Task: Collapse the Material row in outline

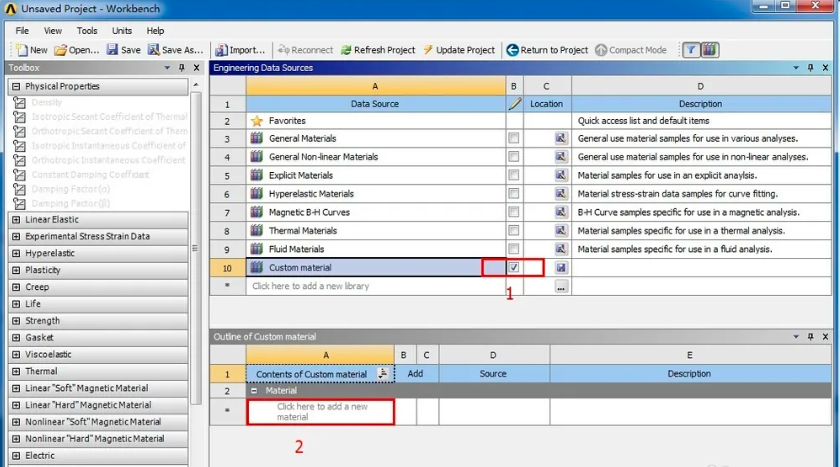Action: point(254,390)
